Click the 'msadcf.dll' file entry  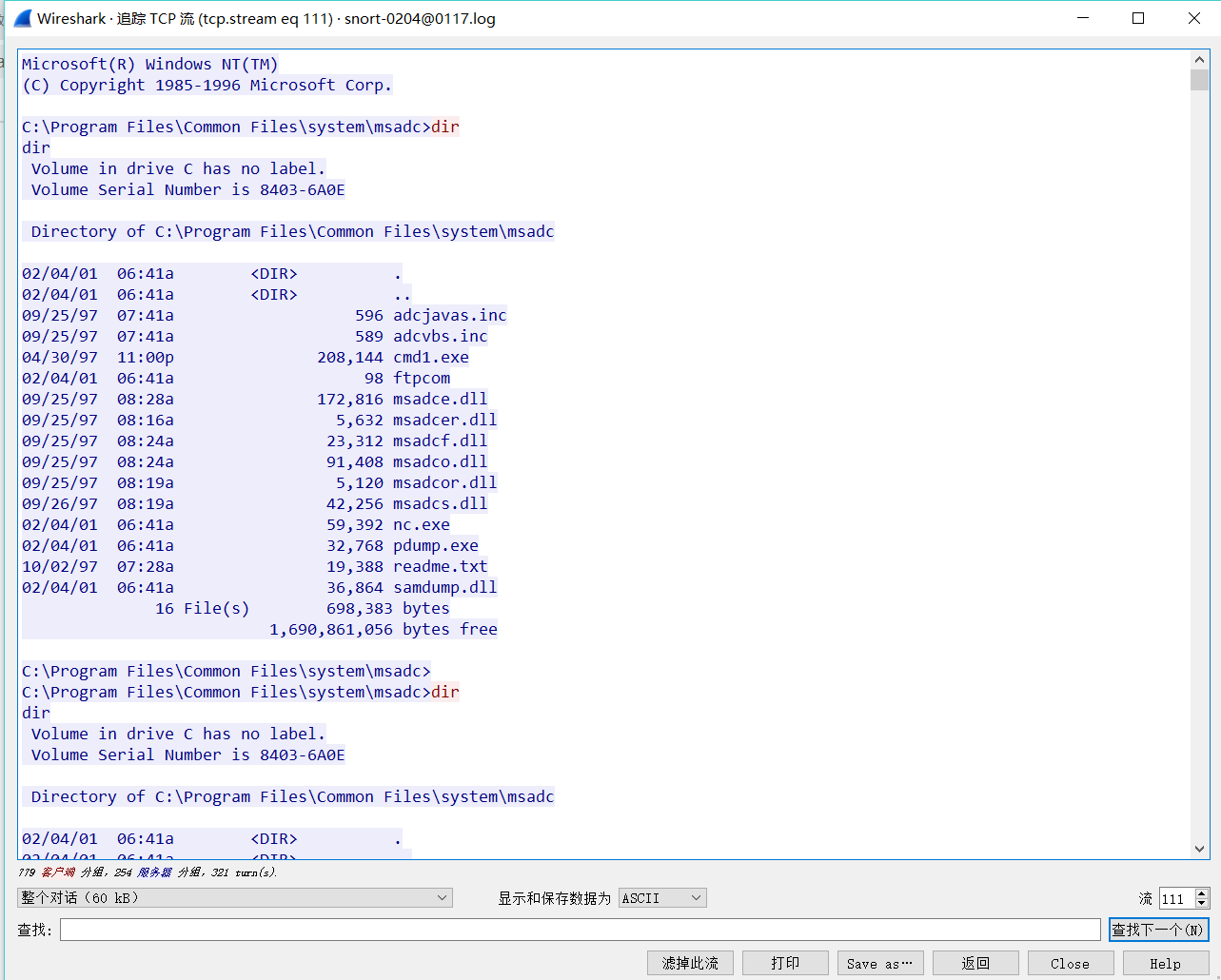click(x=441, y=441)
